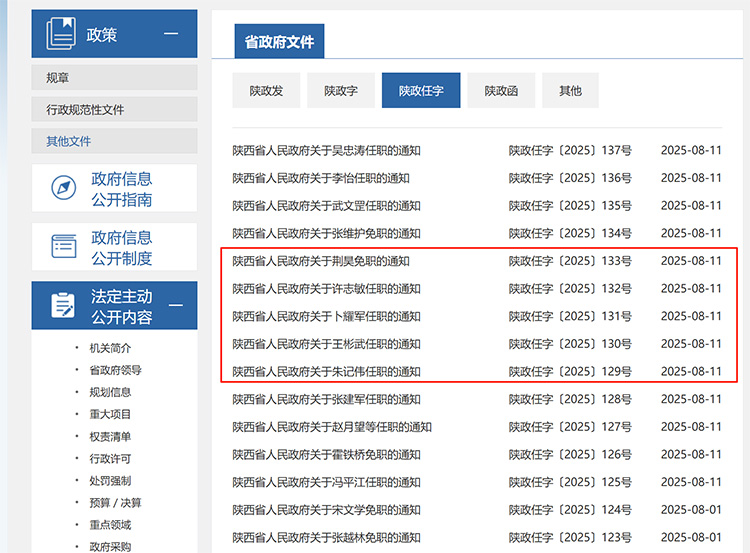Click the 政策 book icon
The width and height of the screenshot is (750, 553).
pos(62,35)
